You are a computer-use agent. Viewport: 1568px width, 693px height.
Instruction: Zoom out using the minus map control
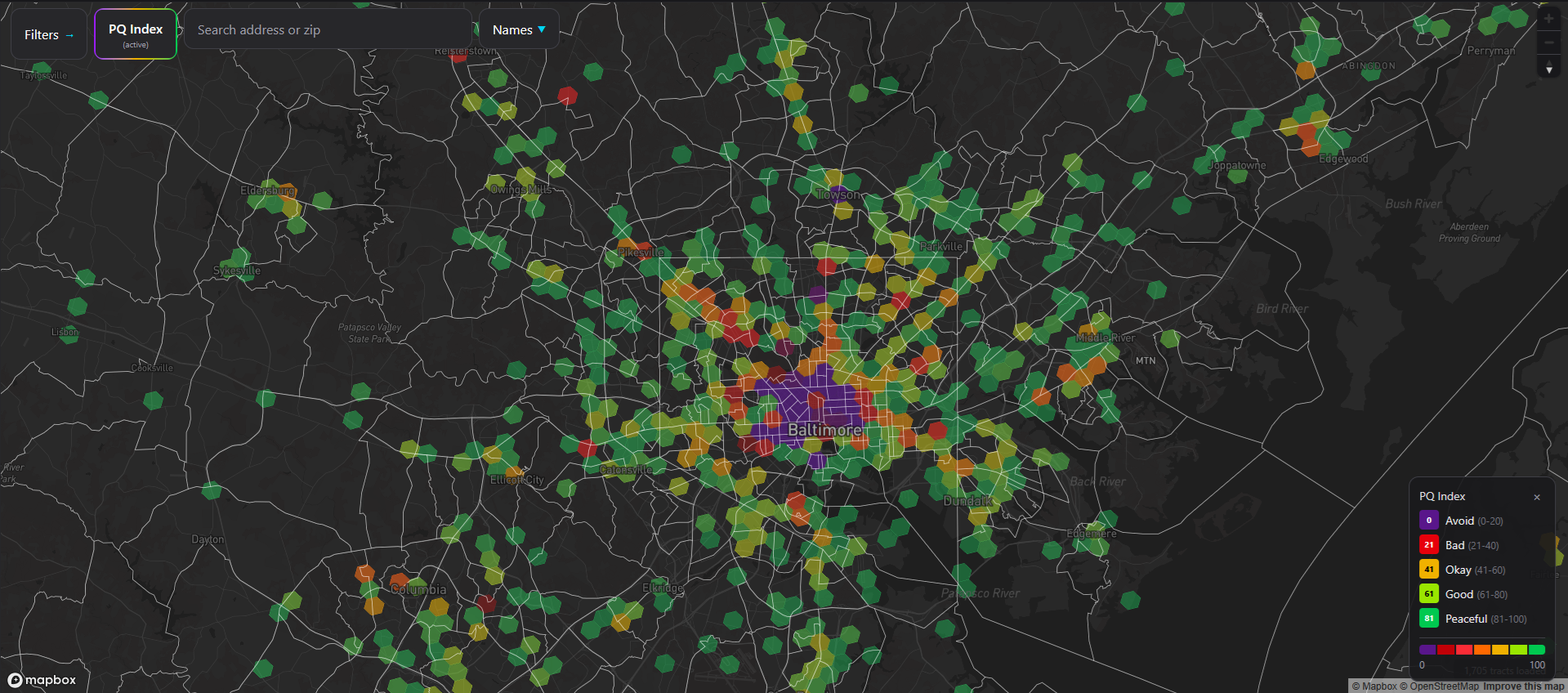1548,42
